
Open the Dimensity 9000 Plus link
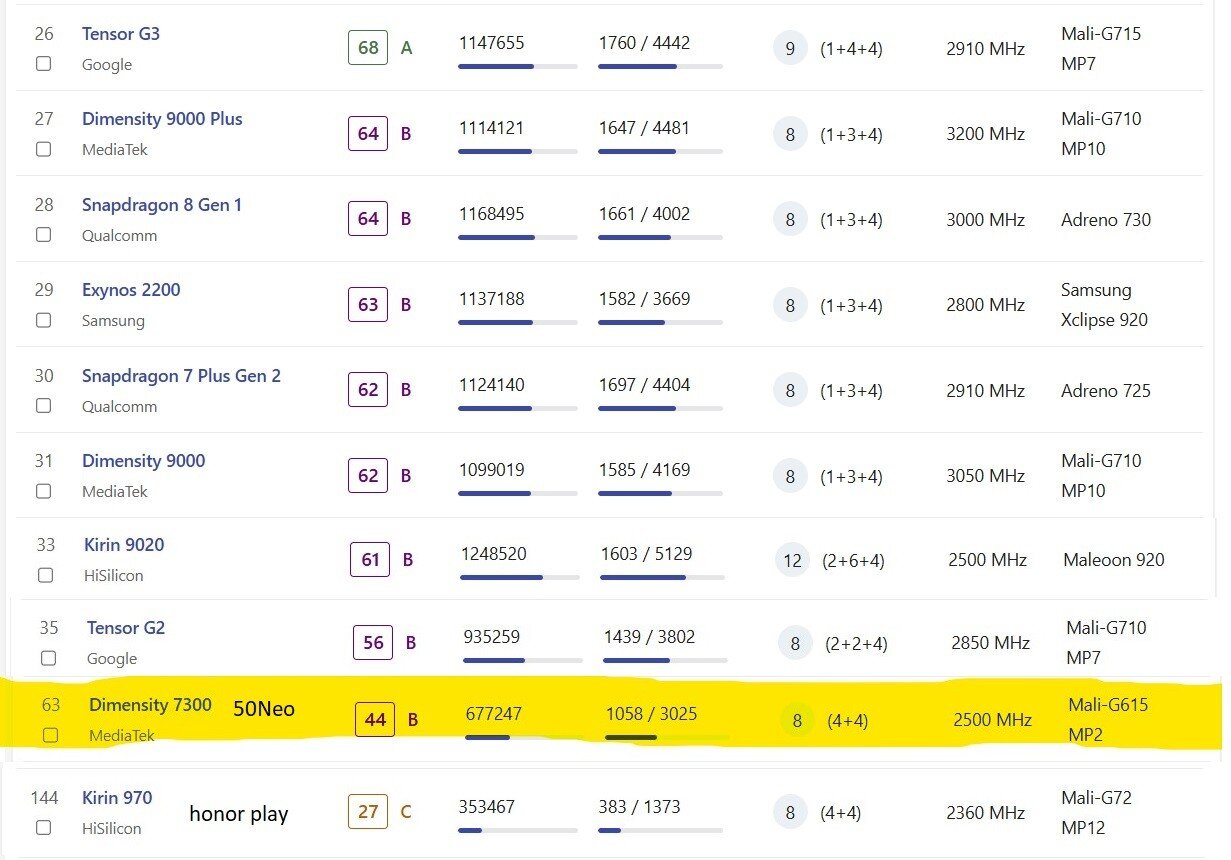[x=162, y=119]
